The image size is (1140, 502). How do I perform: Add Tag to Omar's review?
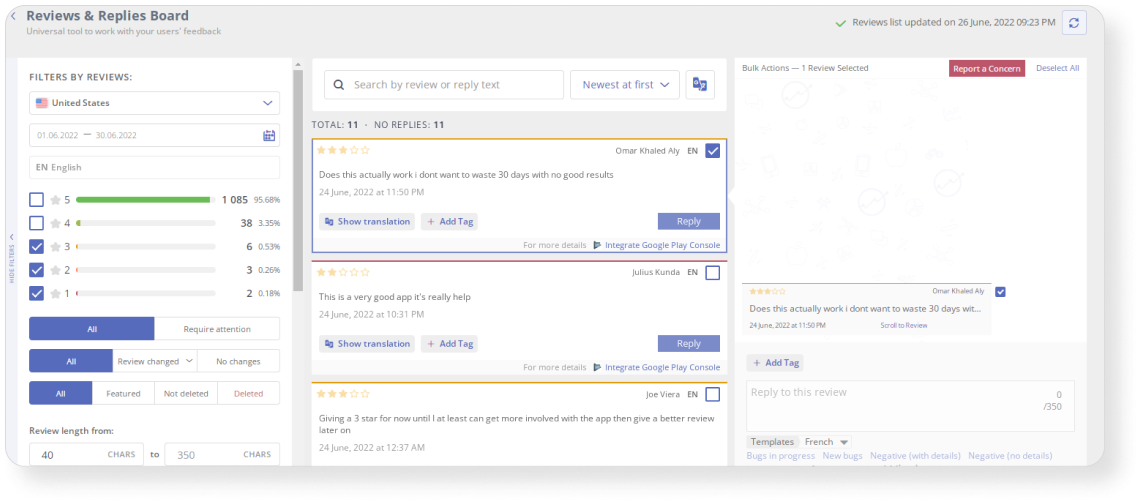pyautogui.click(x=449, y=221)
